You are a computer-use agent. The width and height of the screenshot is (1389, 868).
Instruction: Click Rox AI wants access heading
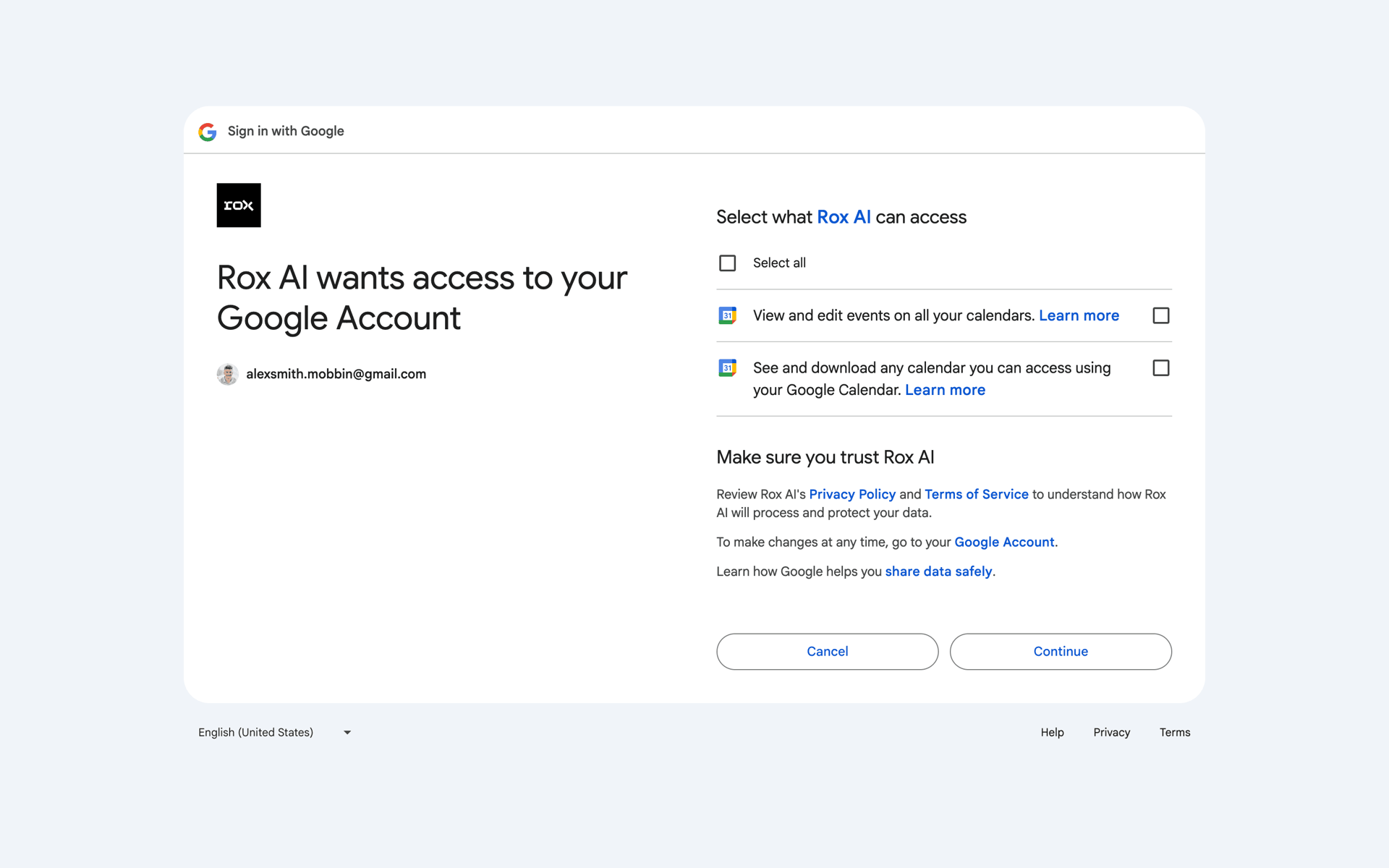422,298
